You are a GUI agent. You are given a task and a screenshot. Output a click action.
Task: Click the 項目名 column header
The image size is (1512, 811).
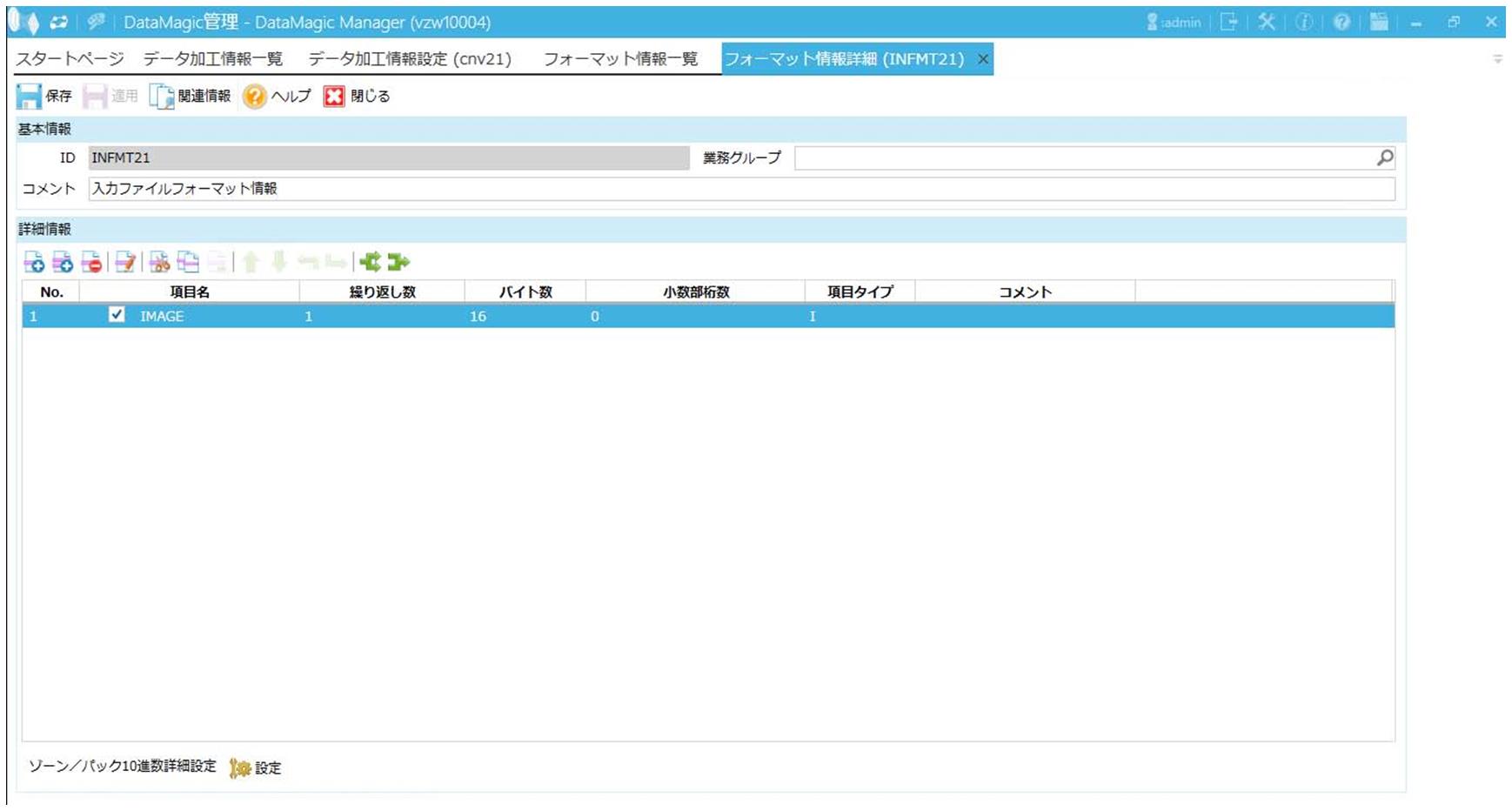[x=189, y=292]
